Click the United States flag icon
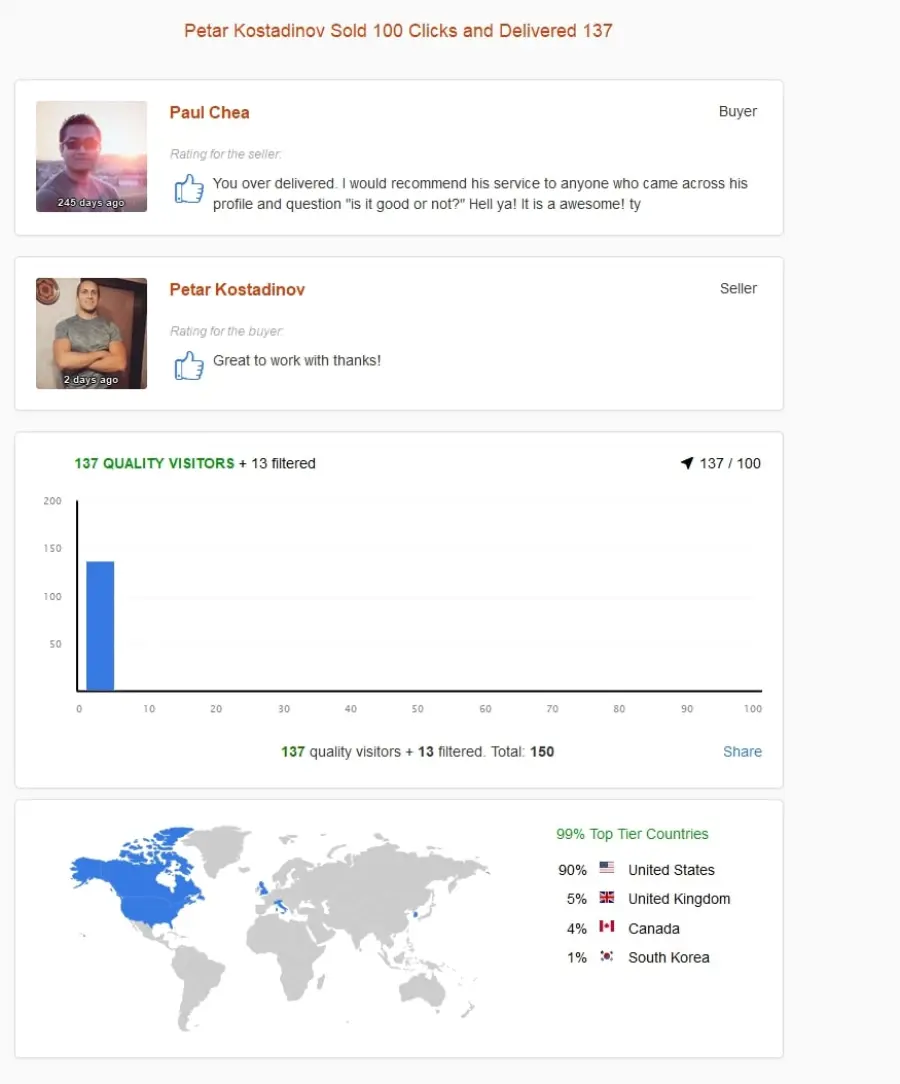 pyautogui.click(x=606, y=867)
